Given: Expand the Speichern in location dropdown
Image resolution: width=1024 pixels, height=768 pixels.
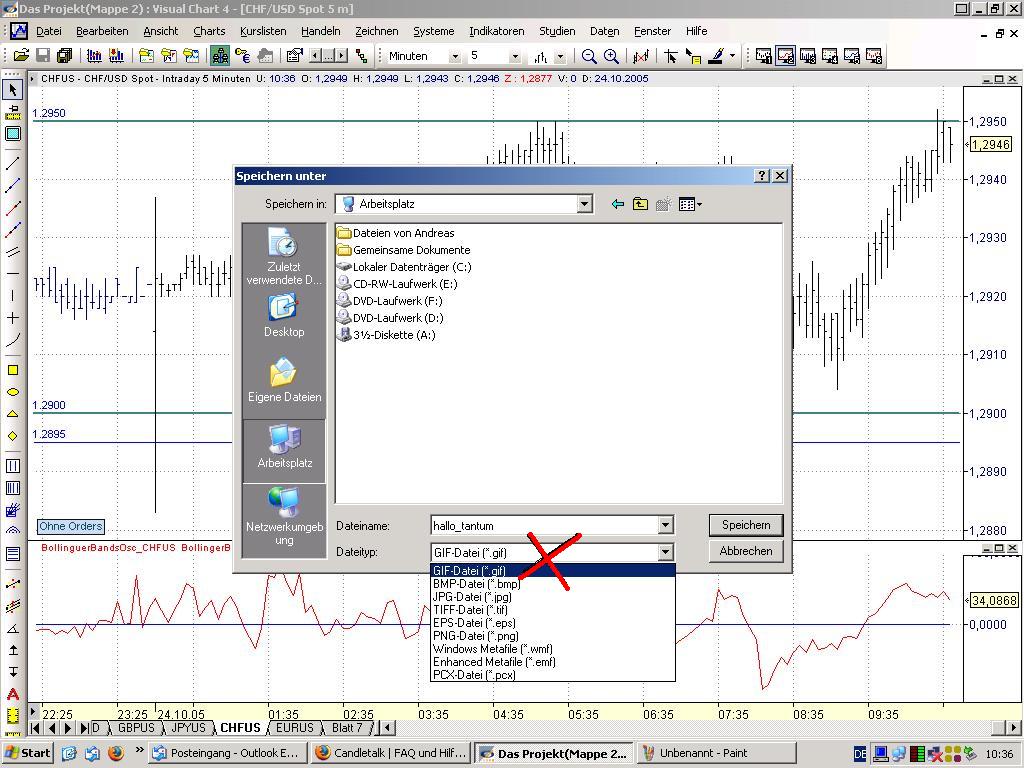Looking at the screenshot, I should coord(584,204).
